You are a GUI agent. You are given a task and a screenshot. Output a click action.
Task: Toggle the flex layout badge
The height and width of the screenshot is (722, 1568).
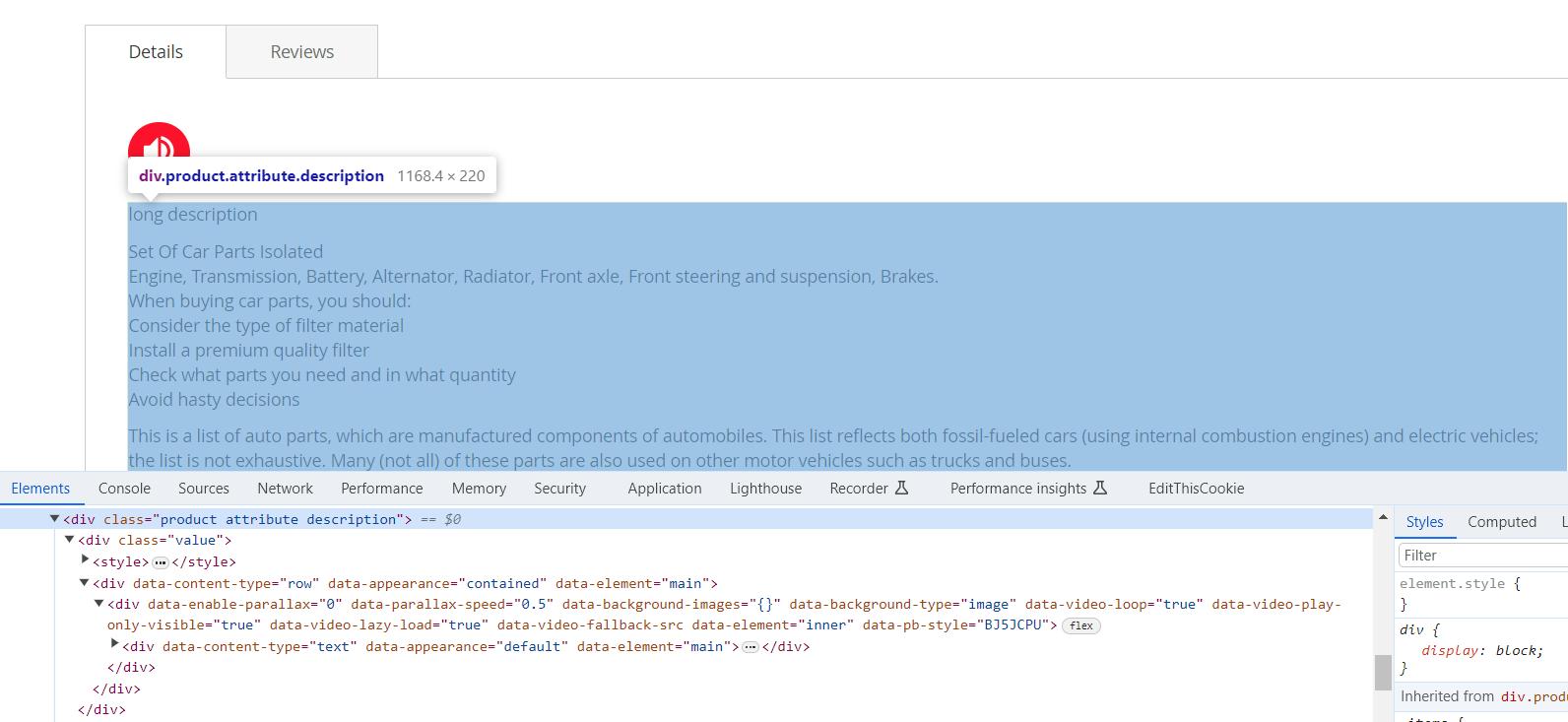(1080, 625)
